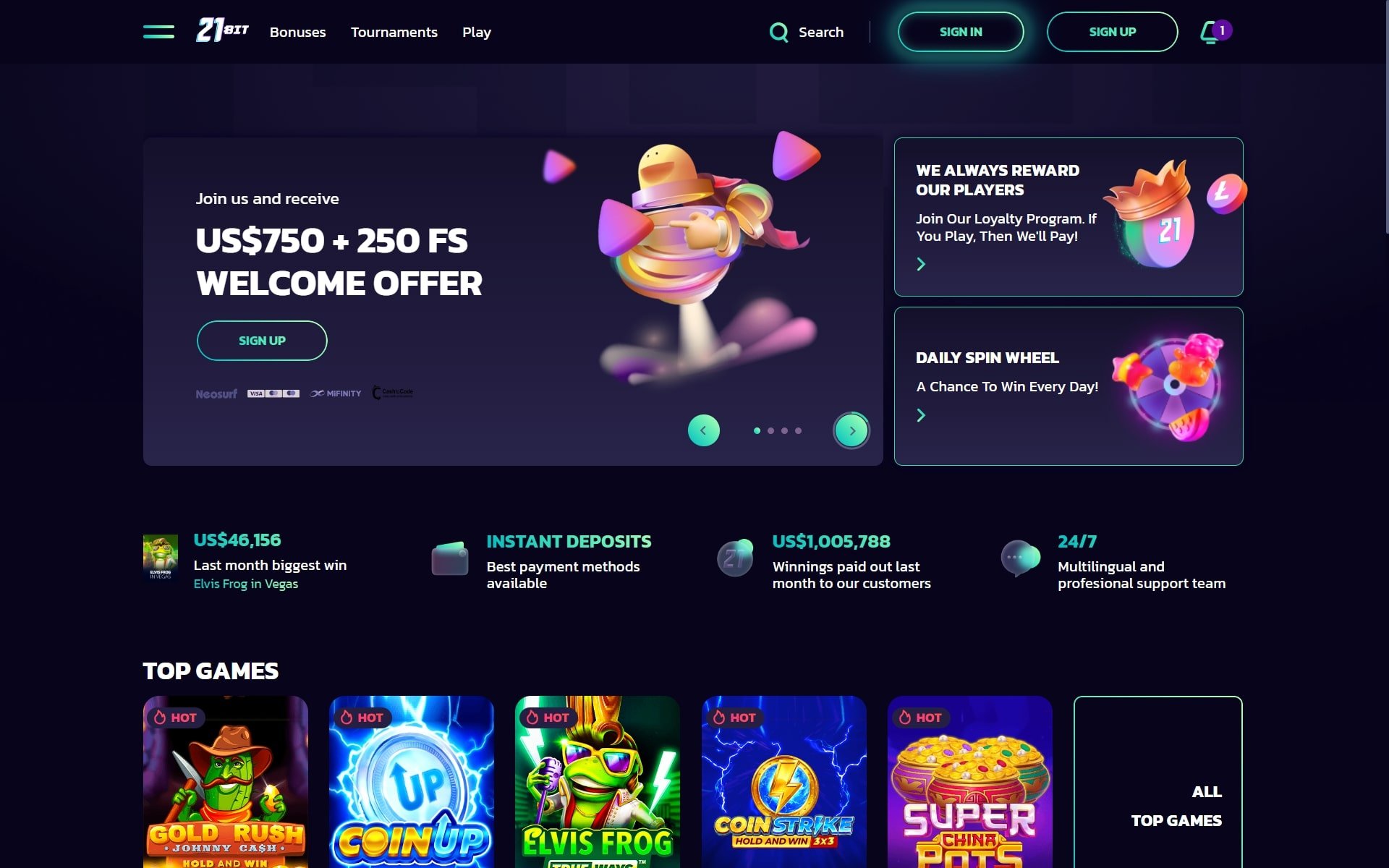1389x868 pixels.
Task: Advance to next carousel slide
Action: point(851,430)
